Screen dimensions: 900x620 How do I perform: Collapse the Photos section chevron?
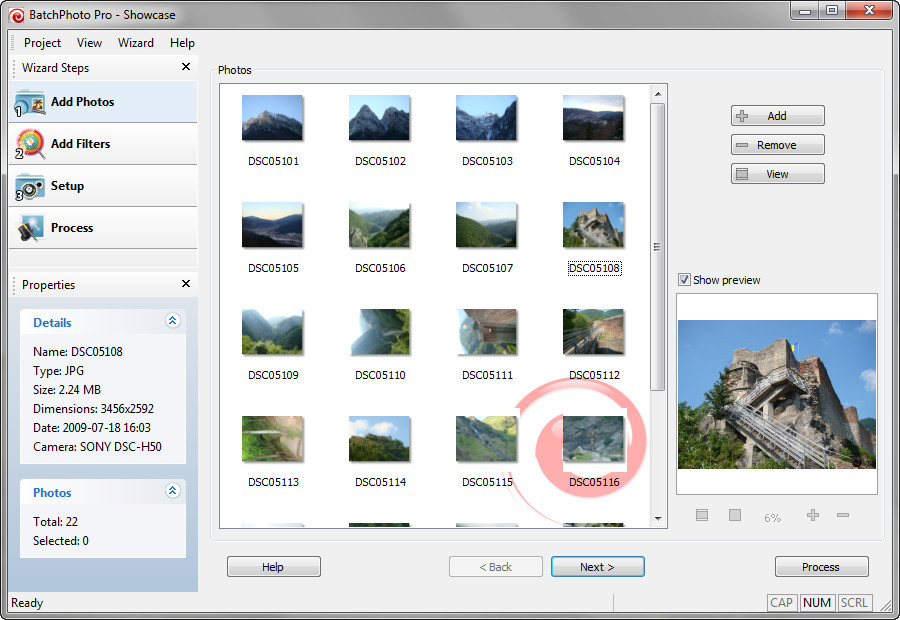(172, 491)
